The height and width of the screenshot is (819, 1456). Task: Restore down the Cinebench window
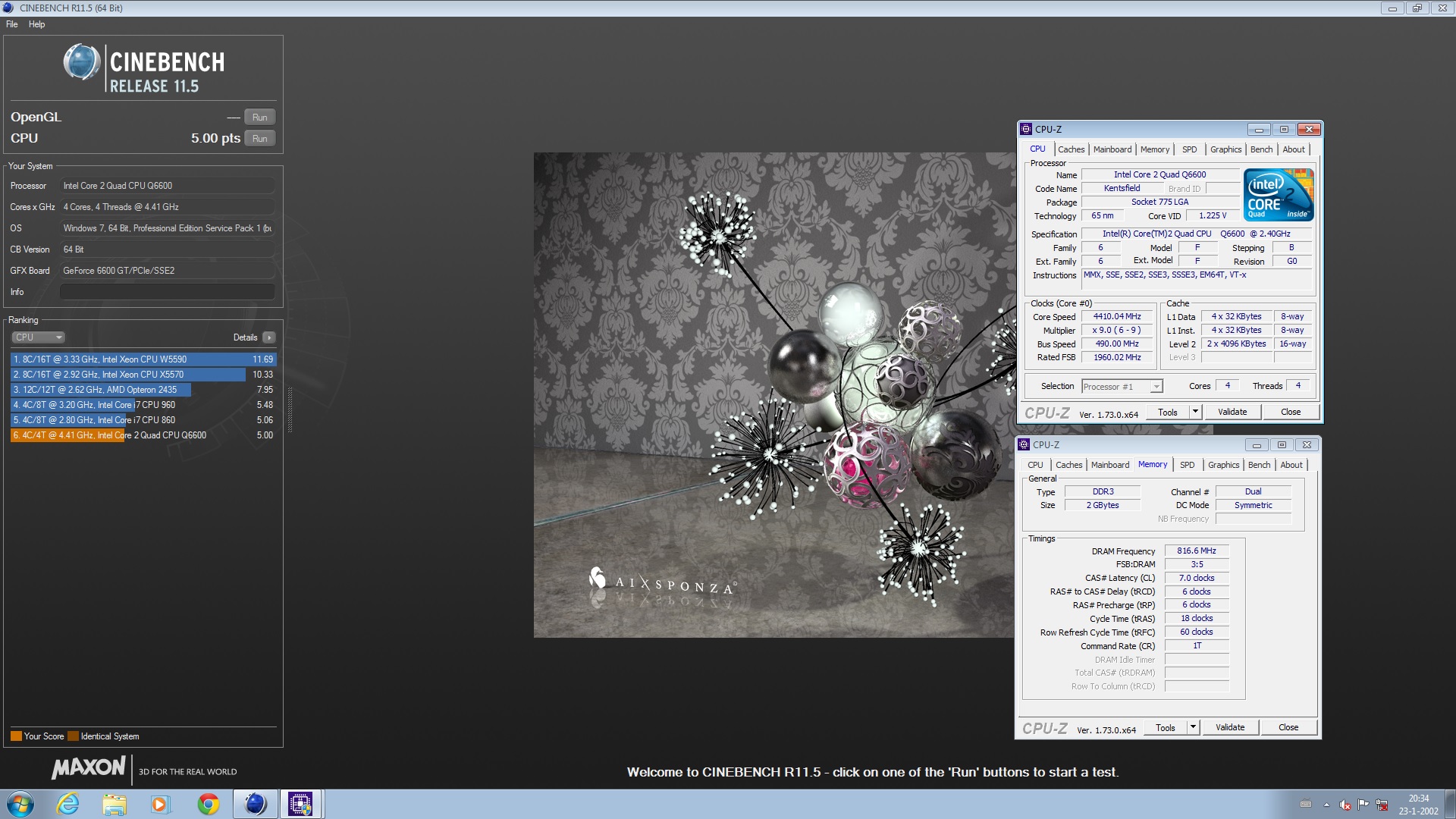1417,8
